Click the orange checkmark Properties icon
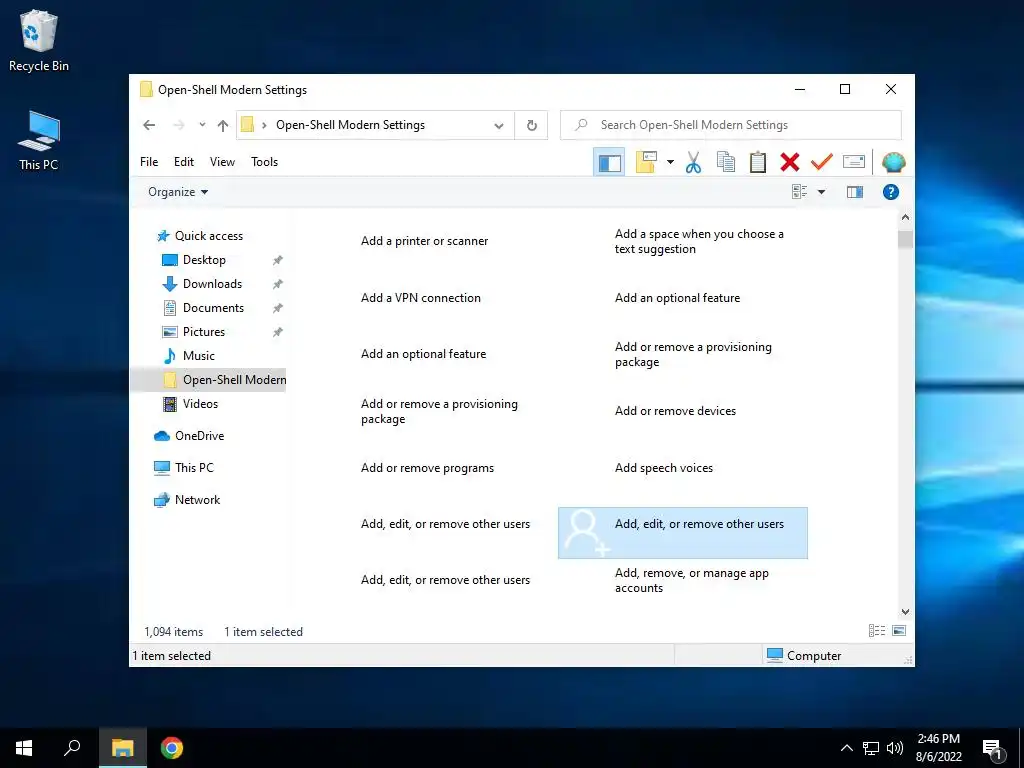This screenshot has width=1024, height=768. pos(822,161)
